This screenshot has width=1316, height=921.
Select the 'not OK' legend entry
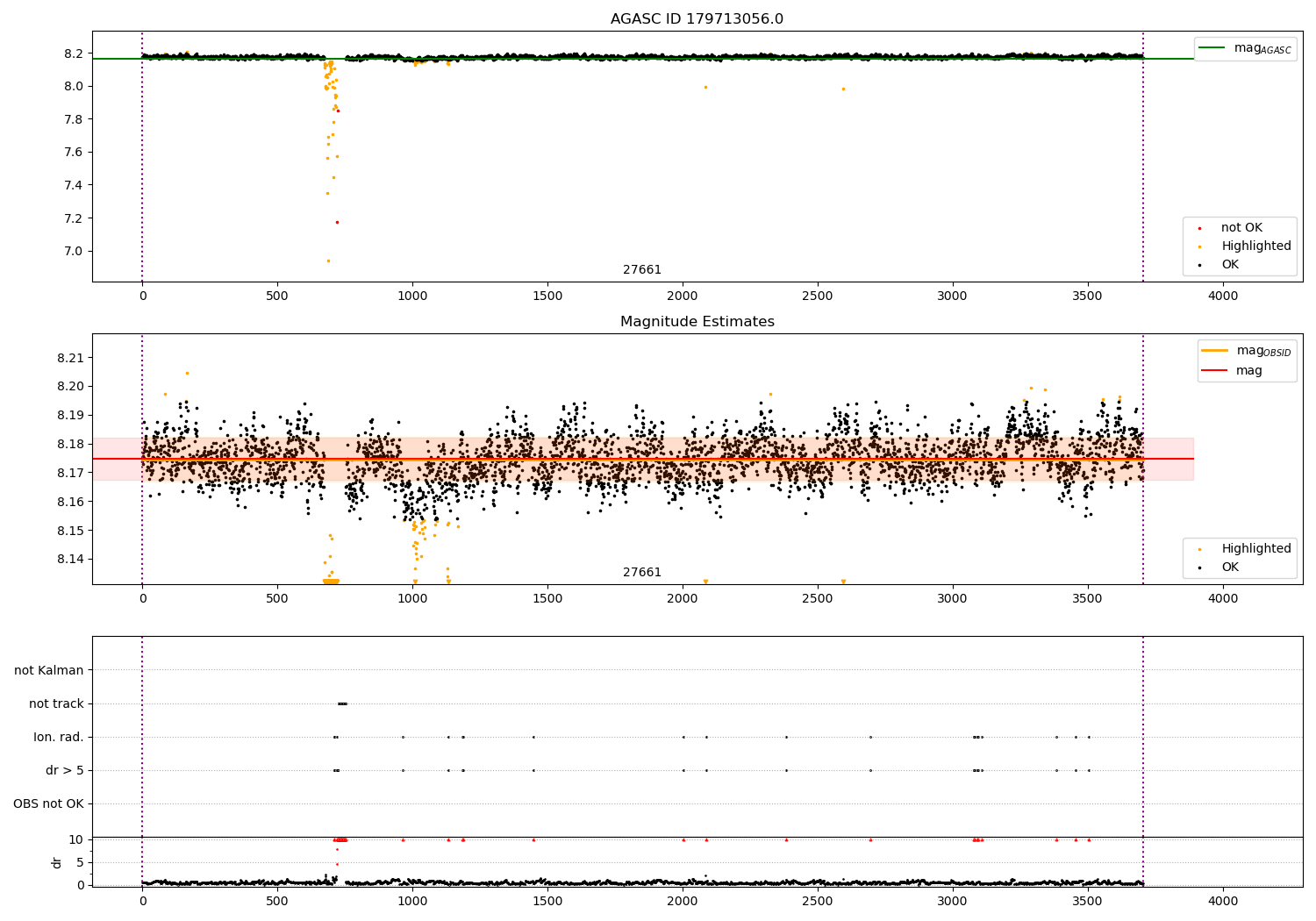[x=1241, y=228]
